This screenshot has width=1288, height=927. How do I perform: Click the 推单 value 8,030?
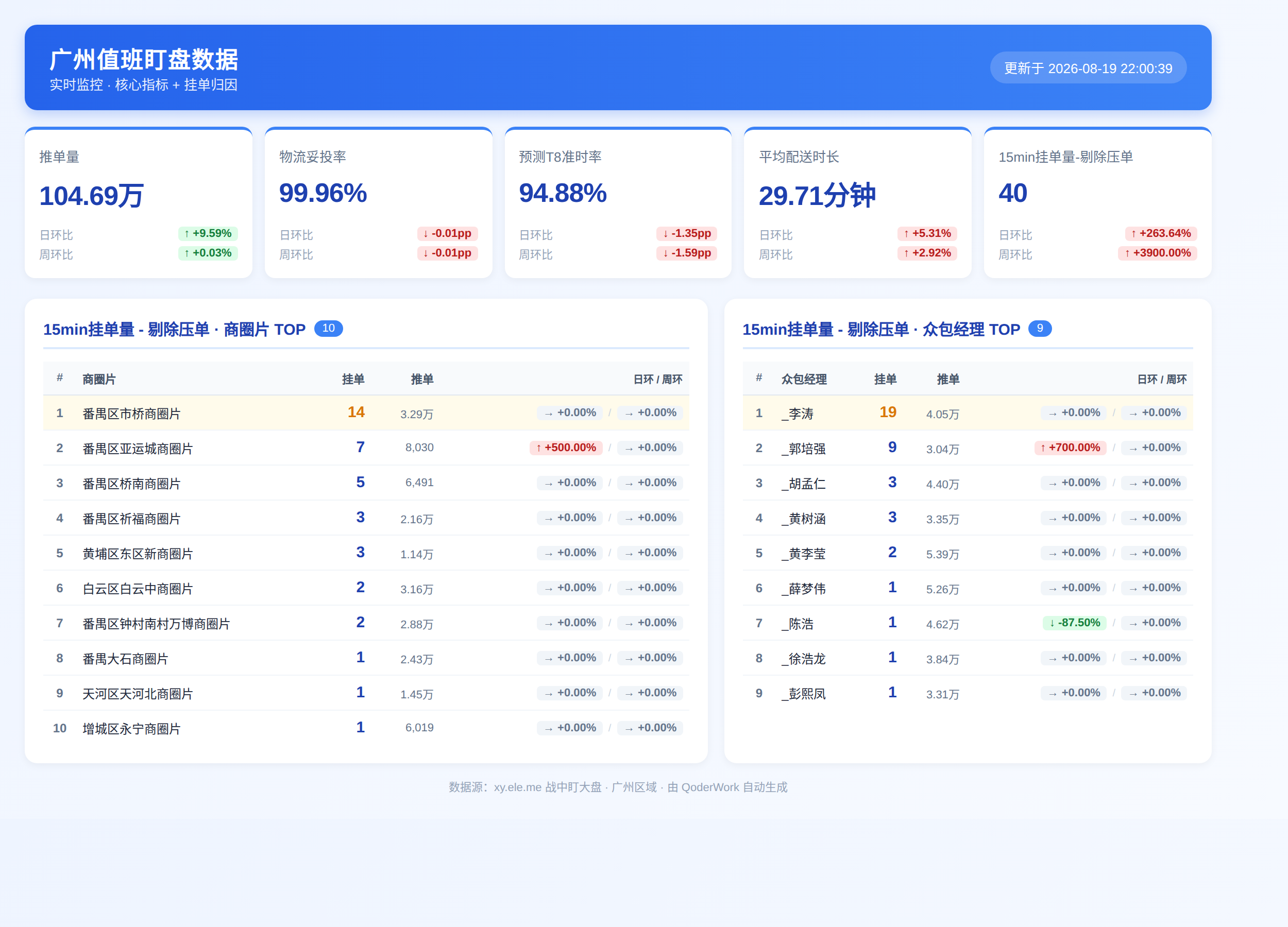click(419, 448)
